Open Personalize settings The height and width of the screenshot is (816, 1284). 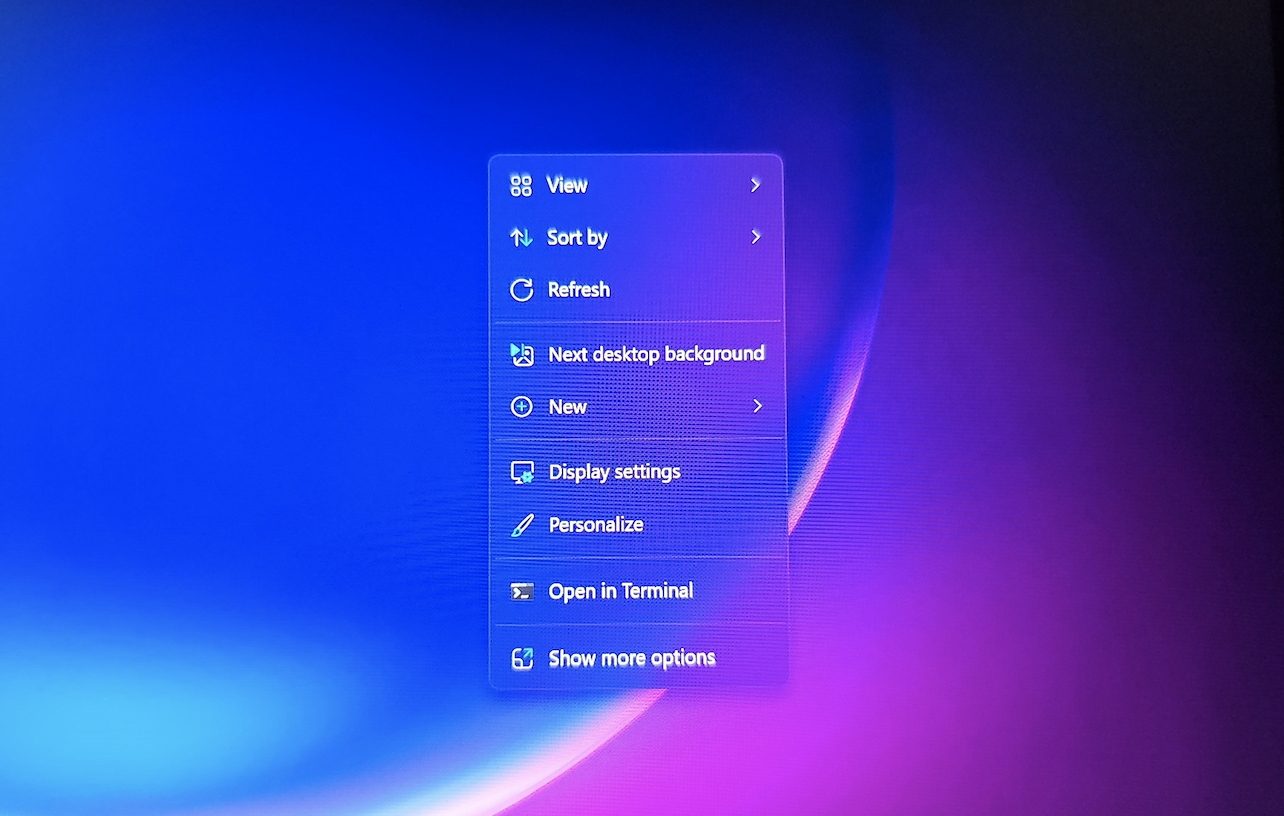595,524
